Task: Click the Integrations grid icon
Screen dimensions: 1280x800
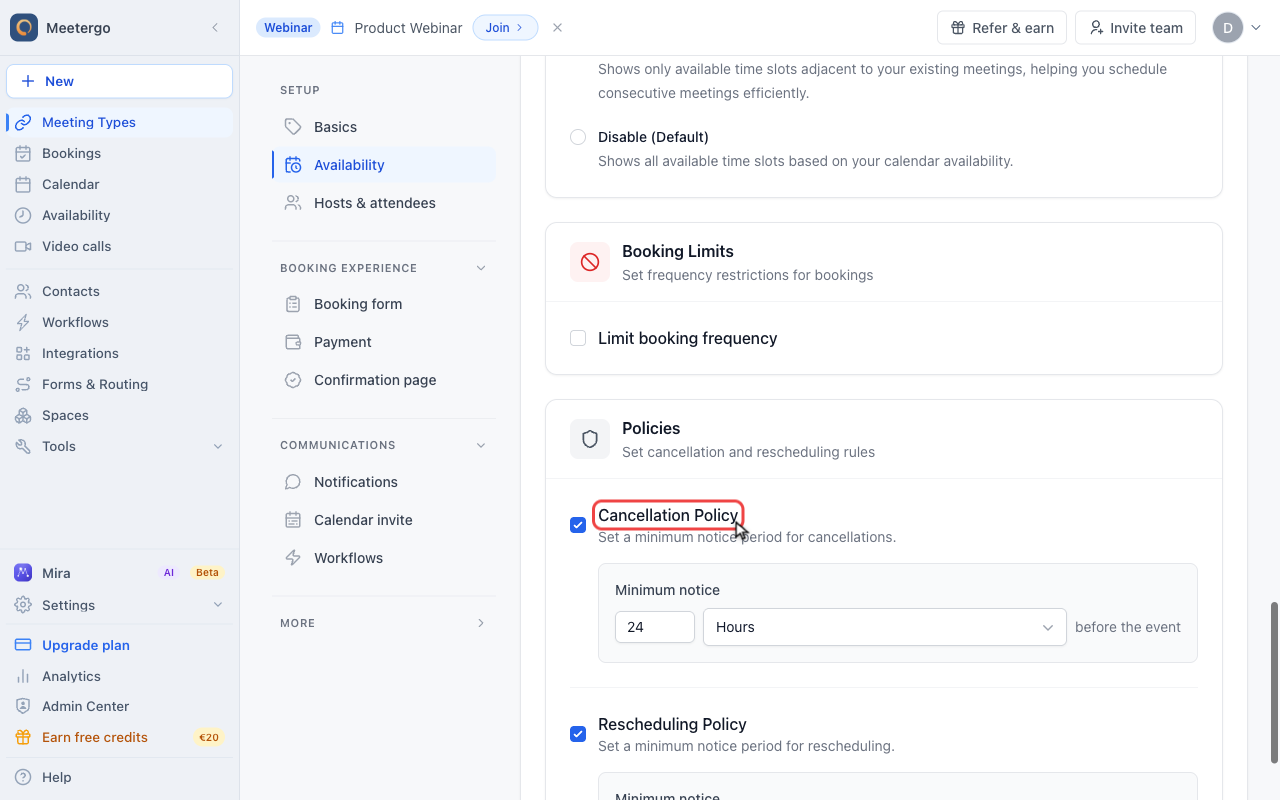Action: 22,353
